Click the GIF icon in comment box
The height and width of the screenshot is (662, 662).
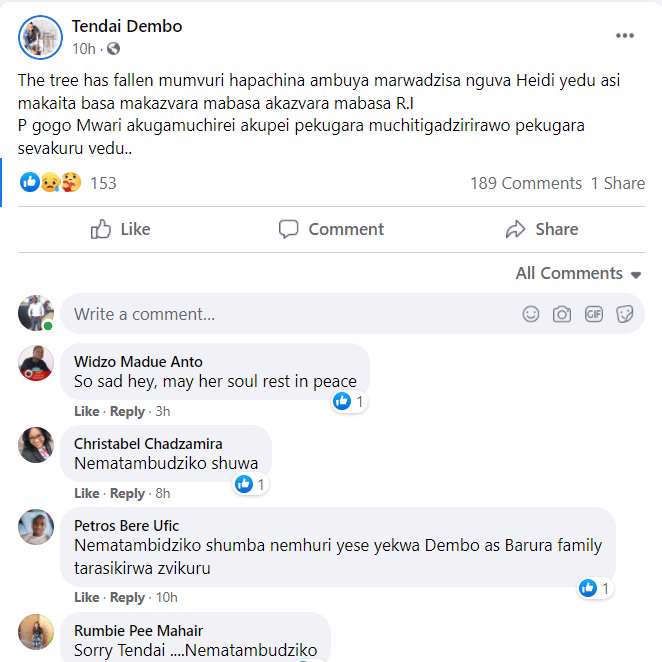(x=594, y=314)
